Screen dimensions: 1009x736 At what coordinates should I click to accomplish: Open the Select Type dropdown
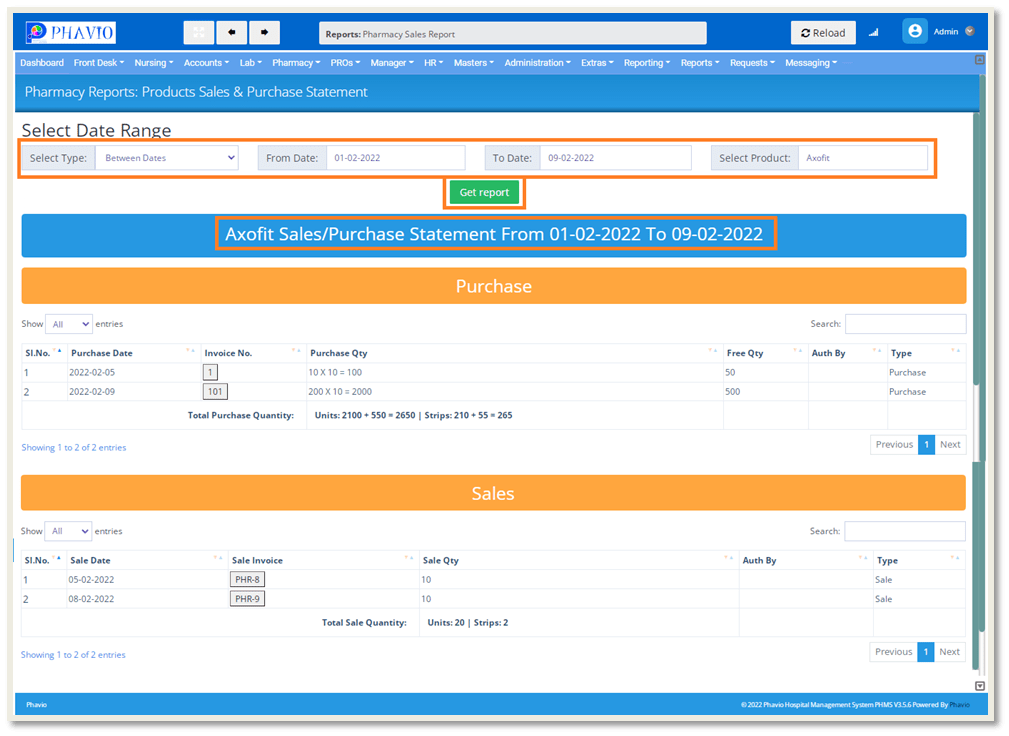tap(167, 158)
